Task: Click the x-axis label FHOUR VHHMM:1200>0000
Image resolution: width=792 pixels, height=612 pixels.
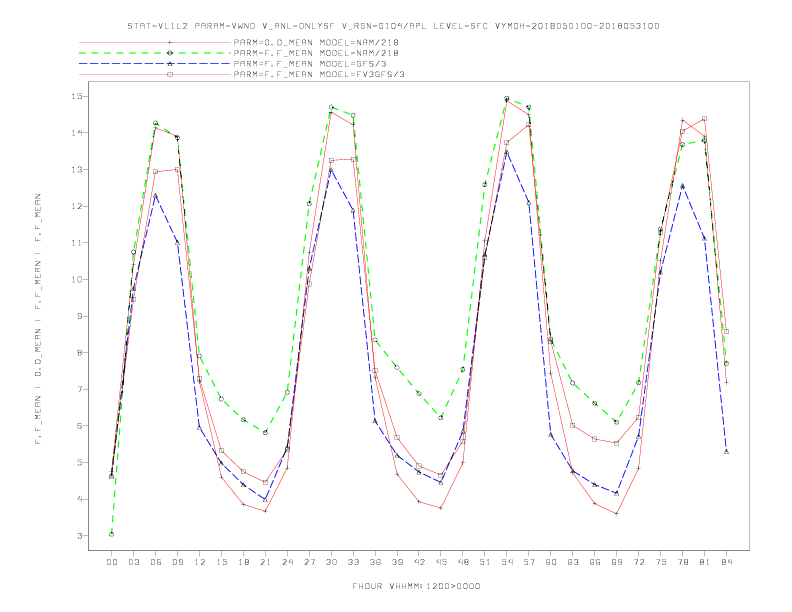Action: pos(416,586)
